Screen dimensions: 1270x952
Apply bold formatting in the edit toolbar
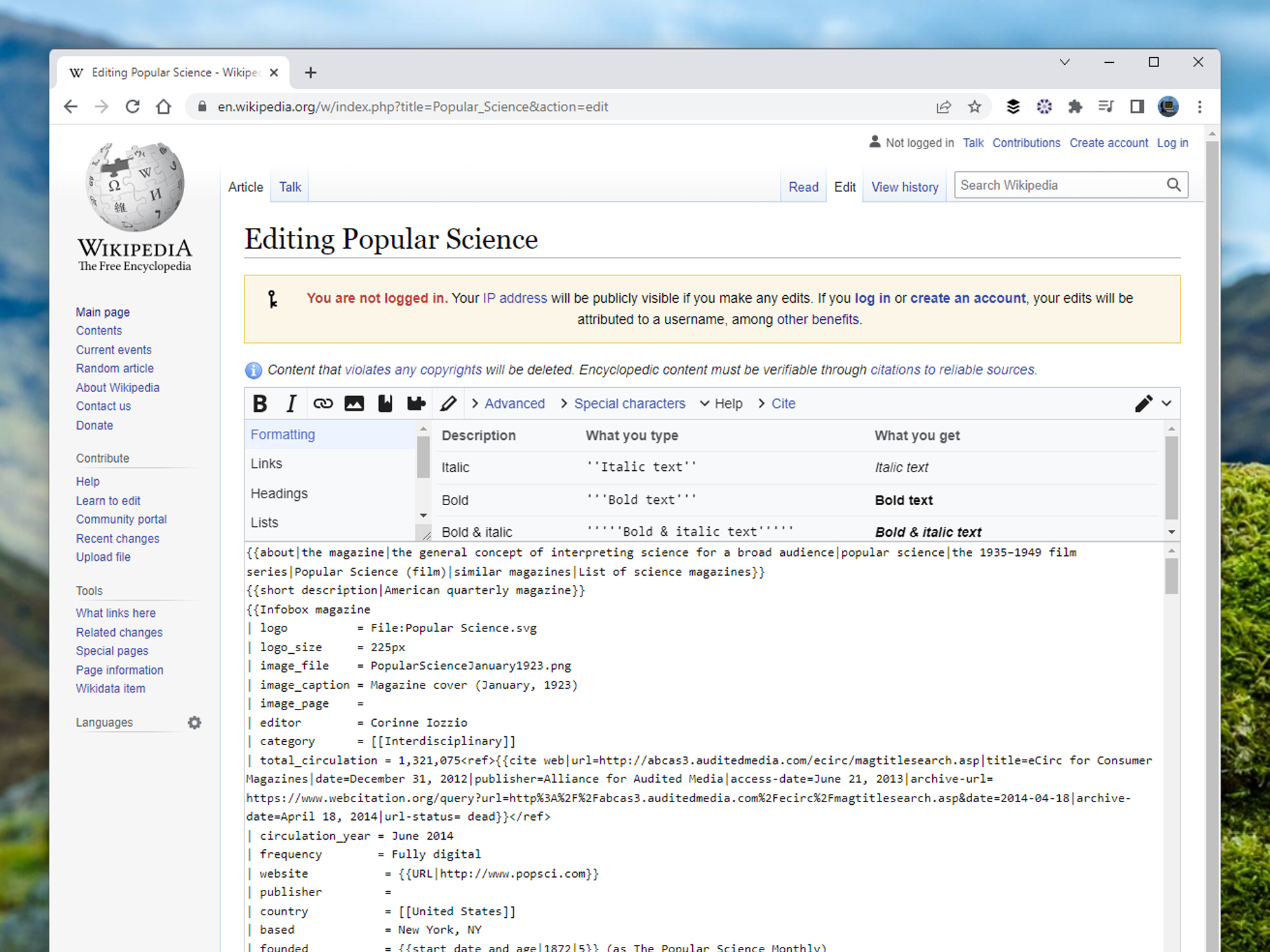coord(260,403)
